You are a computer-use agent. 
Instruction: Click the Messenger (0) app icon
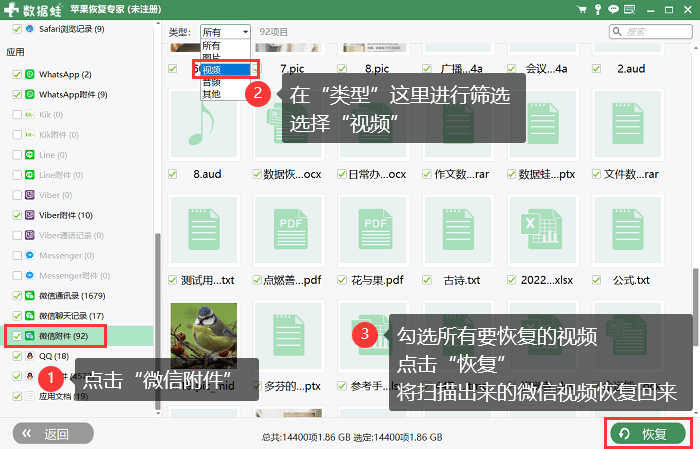(x=30, y=255)
